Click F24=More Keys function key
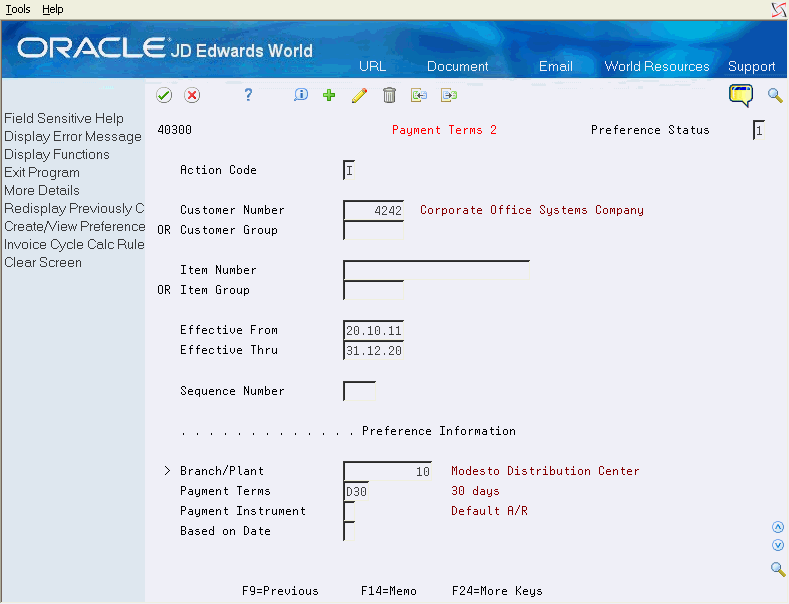 pos(497,591)
